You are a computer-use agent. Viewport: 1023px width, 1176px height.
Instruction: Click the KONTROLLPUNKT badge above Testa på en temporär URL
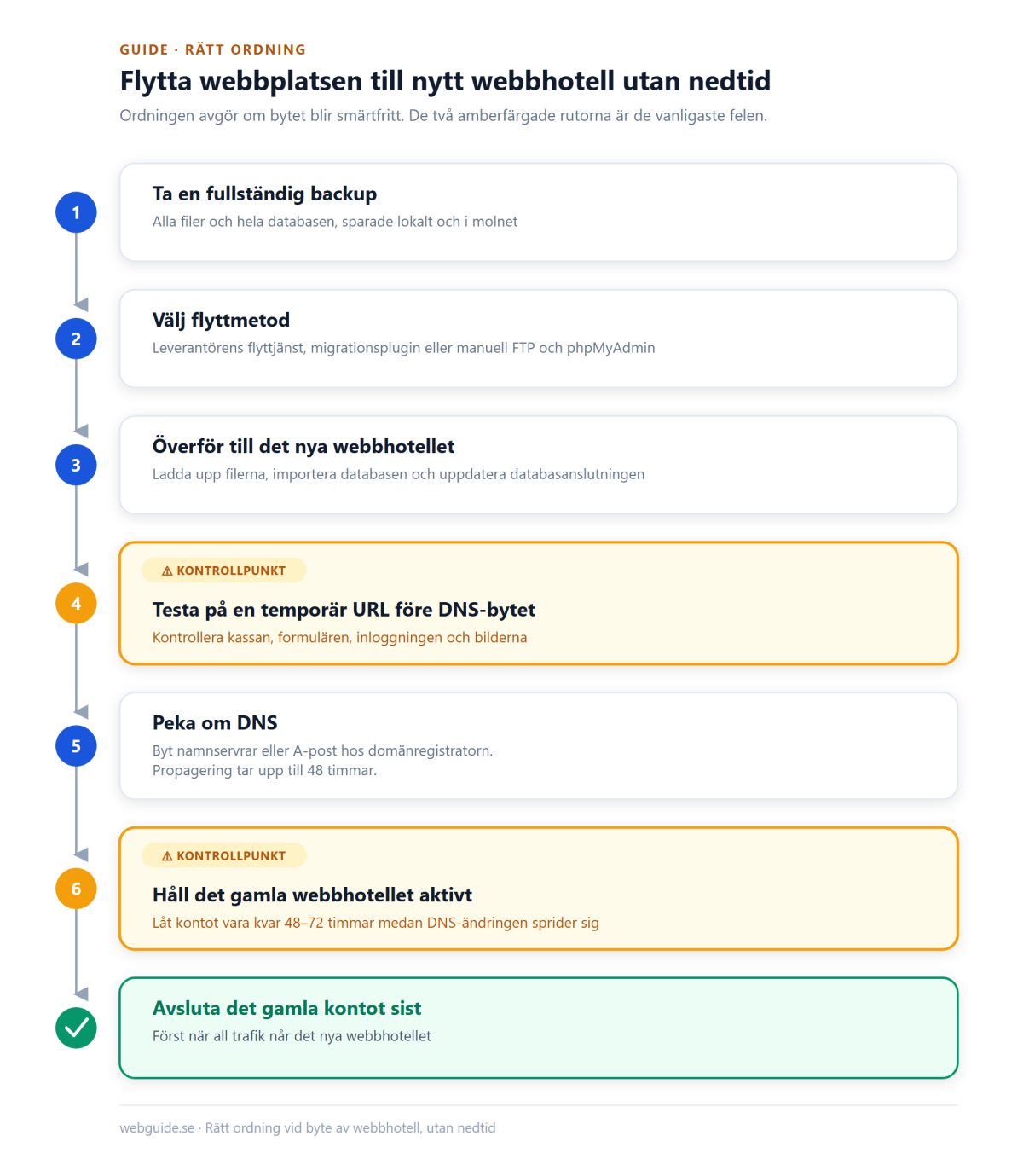tap(223, 571)
